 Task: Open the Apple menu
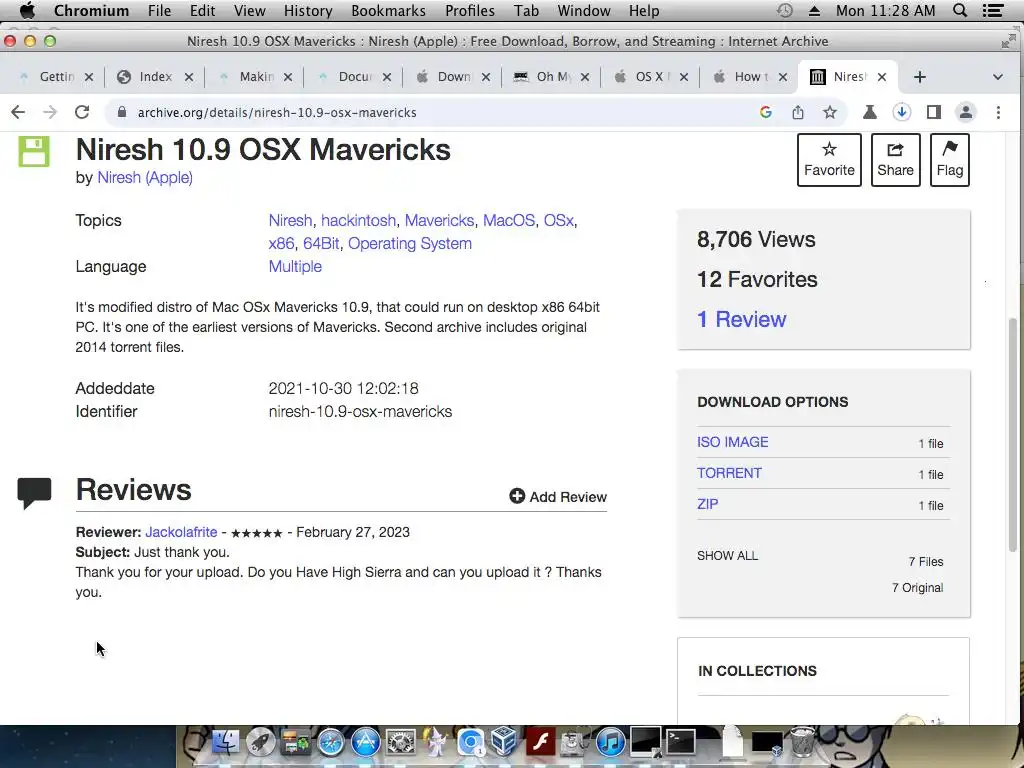tap(27, 10)
